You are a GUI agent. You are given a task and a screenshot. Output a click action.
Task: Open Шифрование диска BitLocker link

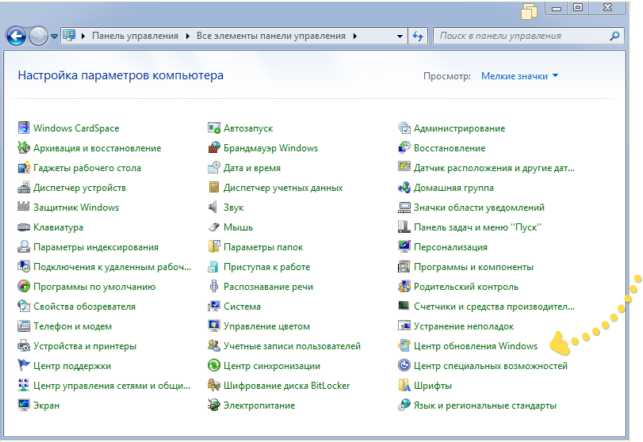(286, 386)
